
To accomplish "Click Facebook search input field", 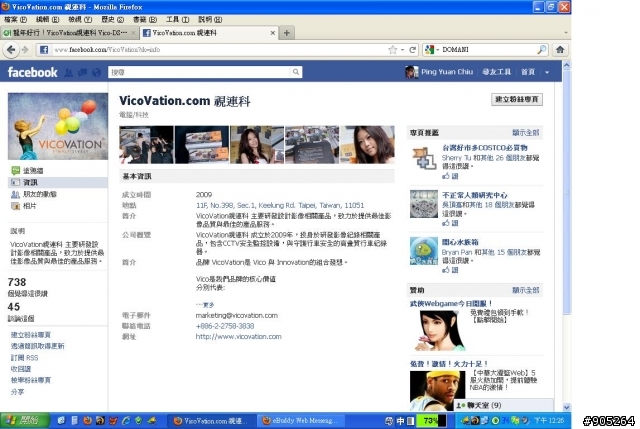I will tap(199, 72).
